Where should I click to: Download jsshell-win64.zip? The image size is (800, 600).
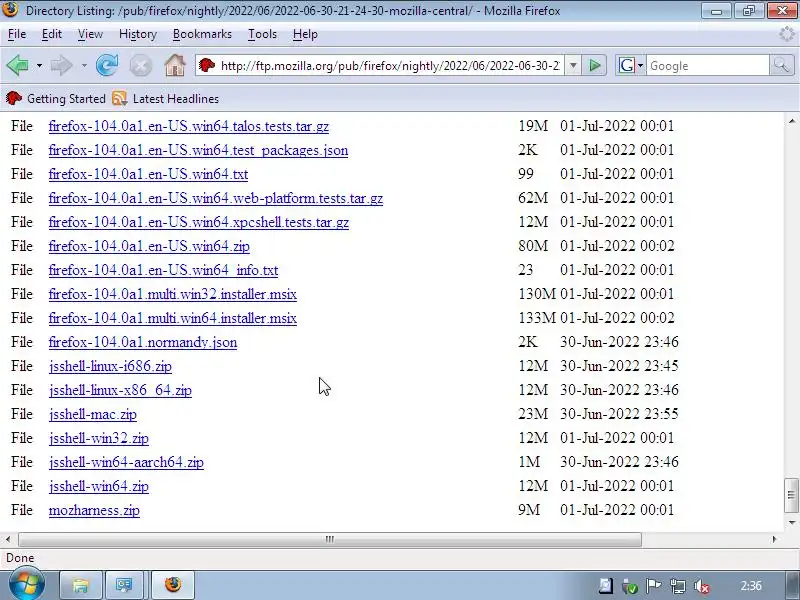pos(99,486)
